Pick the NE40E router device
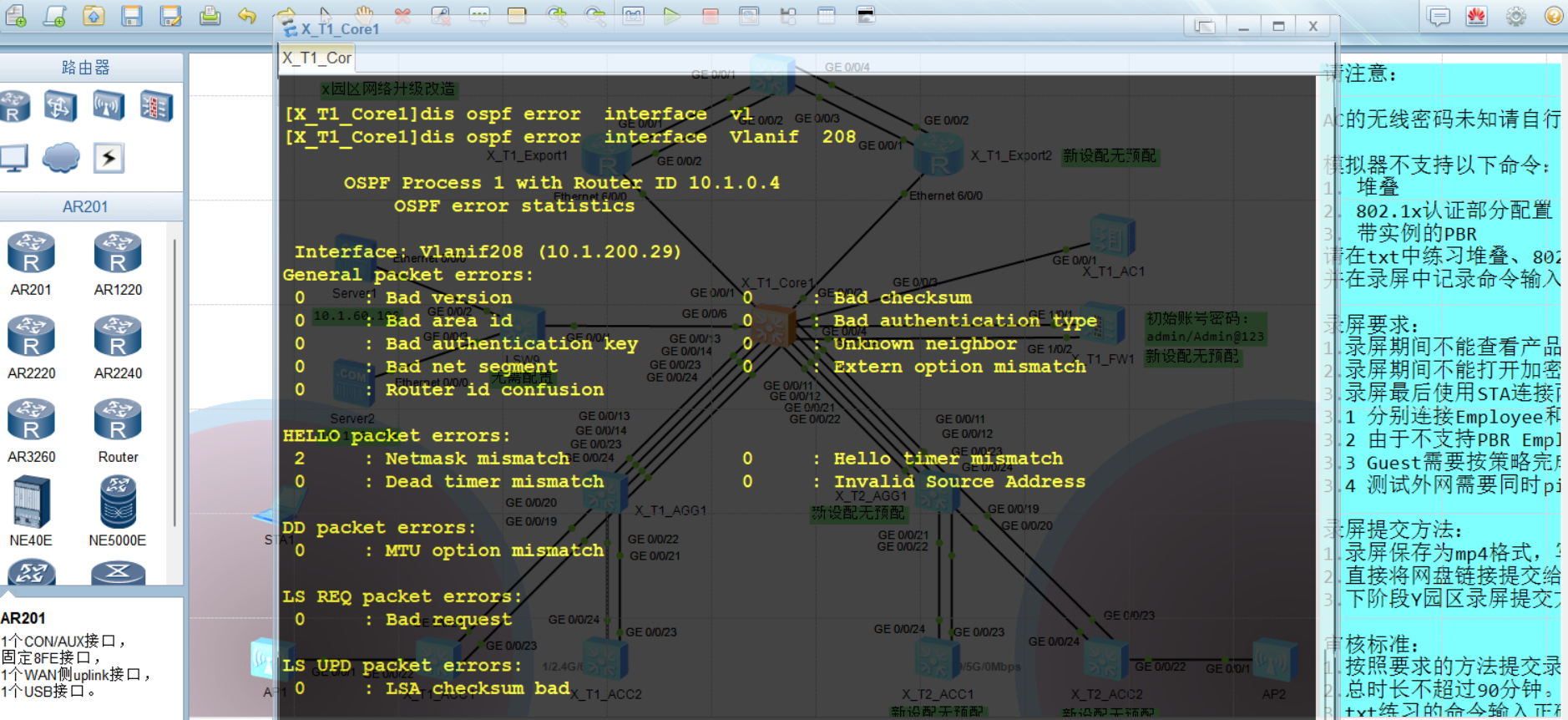Image resolution: width=1568 pixels, height=720 pixels. pos(31,511)
